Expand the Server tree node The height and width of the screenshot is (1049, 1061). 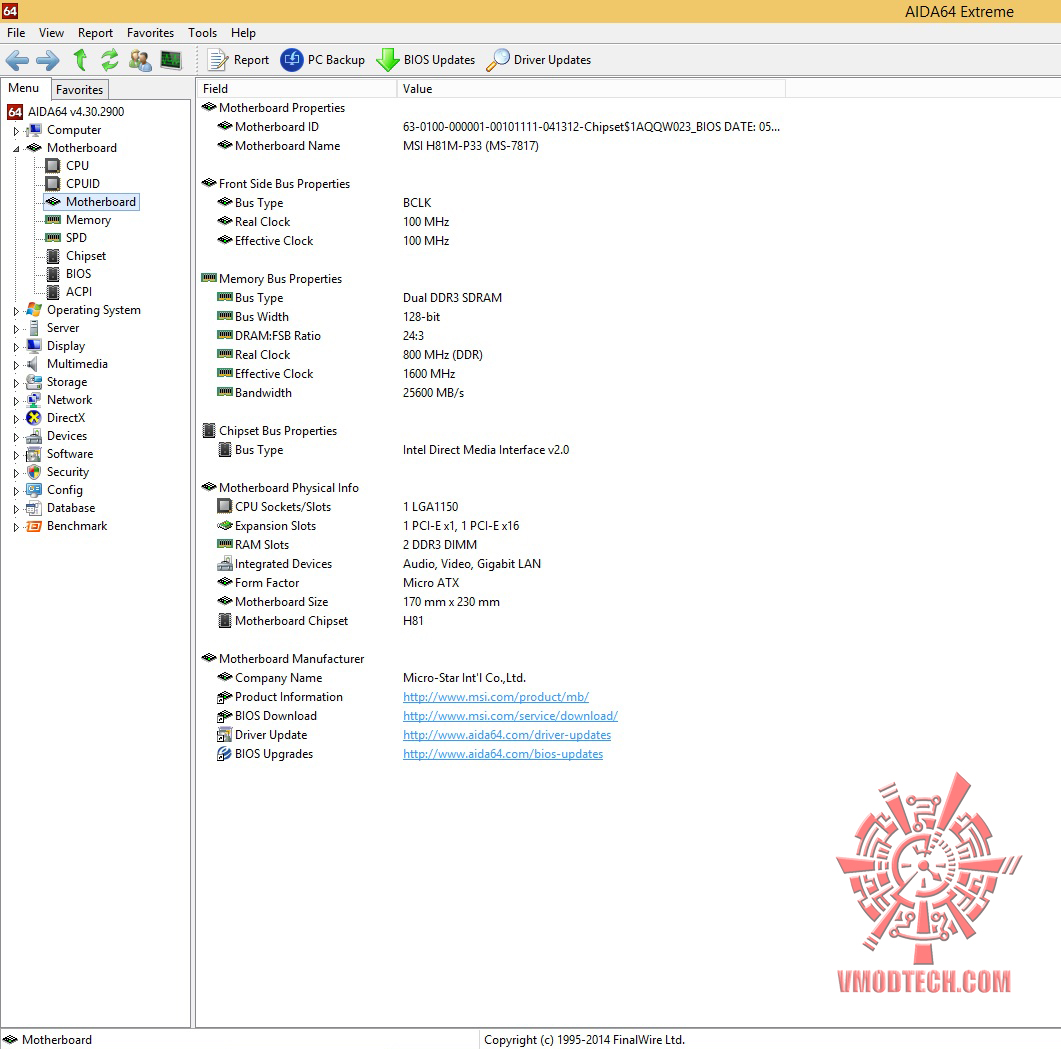[16, 329]
